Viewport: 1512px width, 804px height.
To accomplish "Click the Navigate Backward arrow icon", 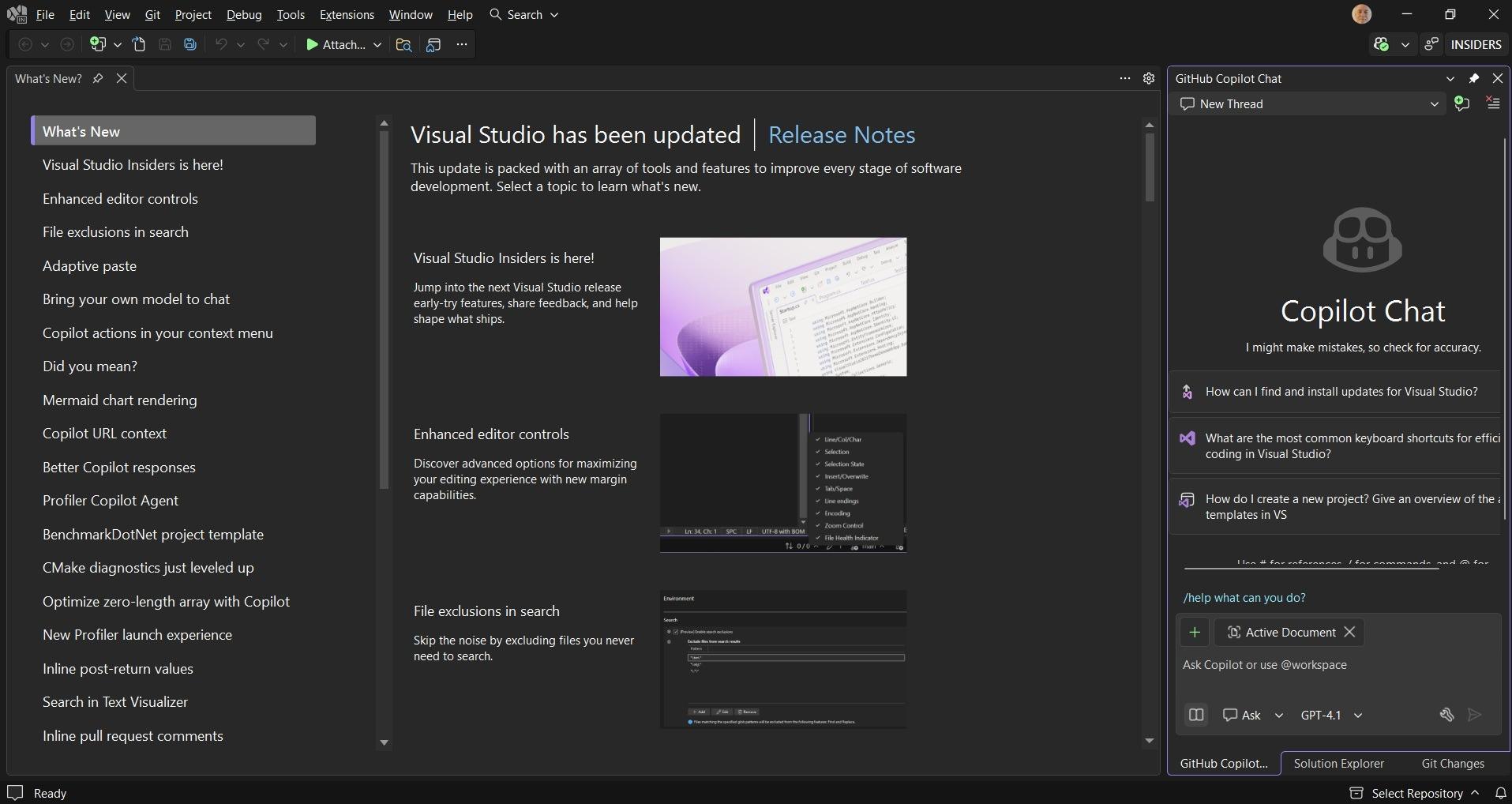I will pos(25,44).
